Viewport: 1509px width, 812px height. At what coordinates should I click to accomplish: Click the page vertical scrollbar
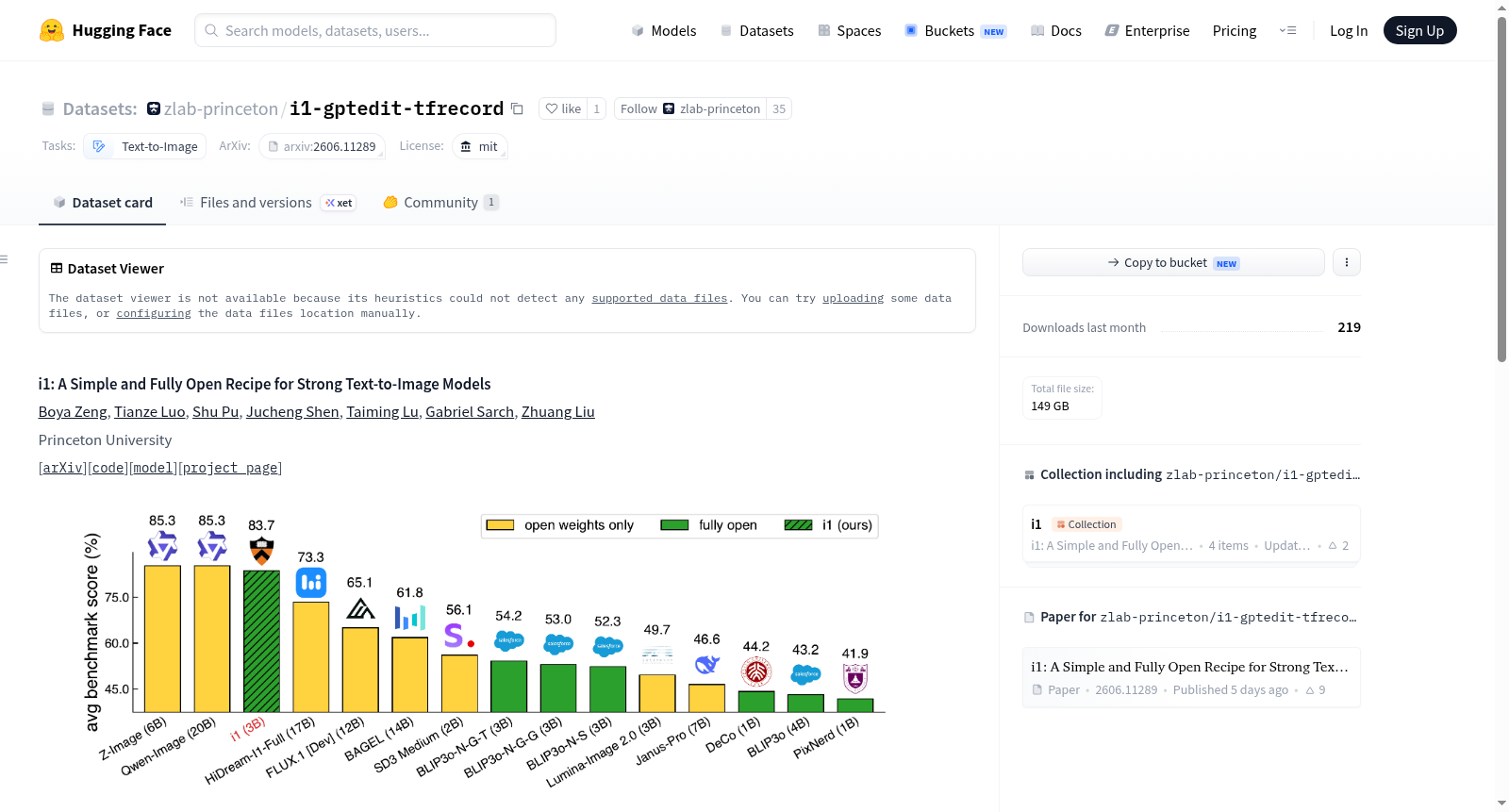click(1501, 189)
